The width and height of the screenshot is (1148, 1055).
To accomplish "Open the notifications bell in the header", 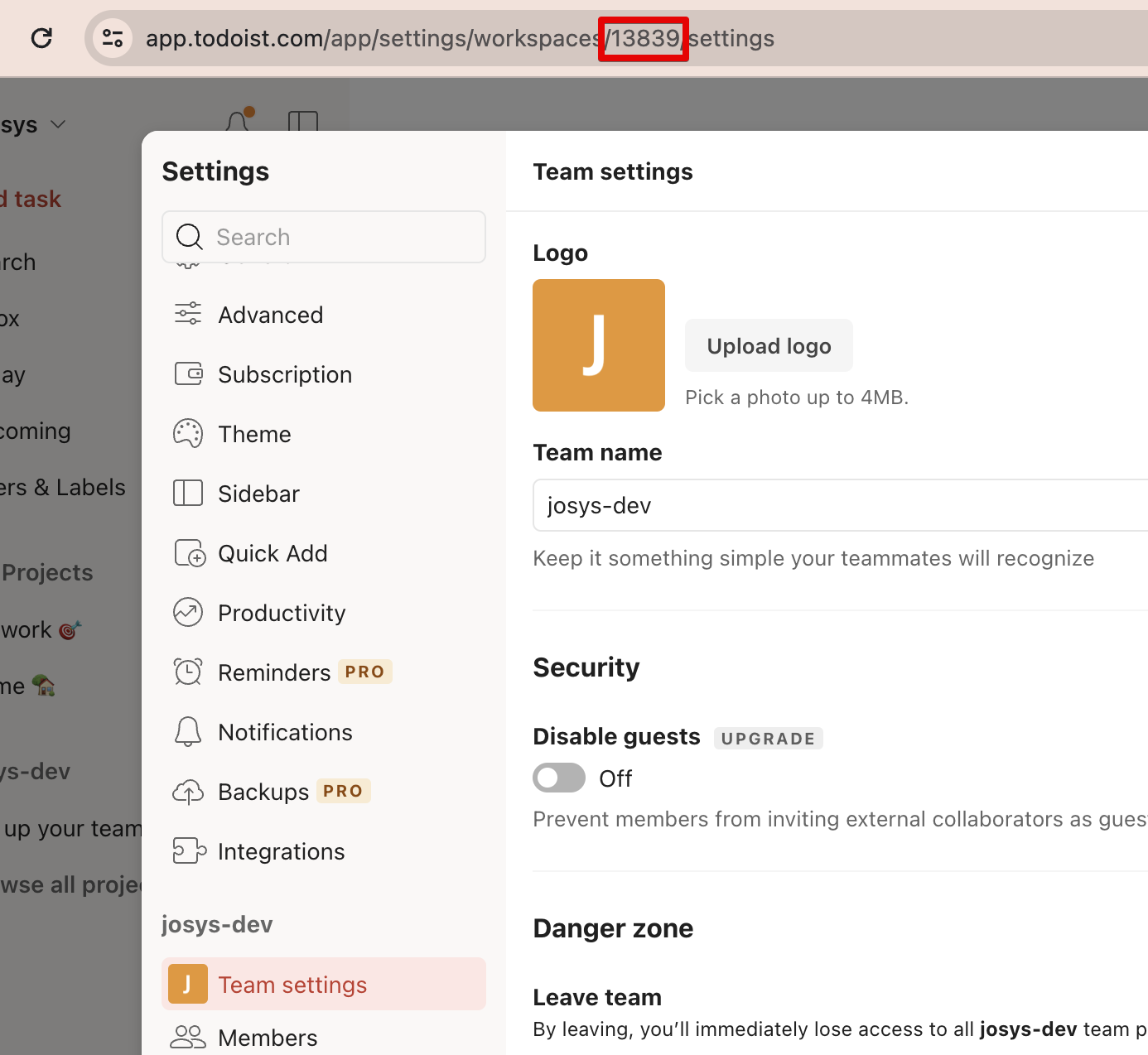I will point(239,121).
